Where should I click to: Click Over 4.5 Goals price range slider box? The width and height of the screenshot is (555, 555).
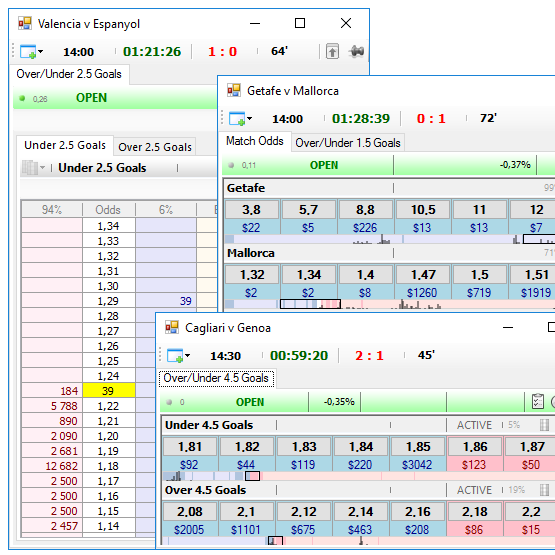[275, 540]
